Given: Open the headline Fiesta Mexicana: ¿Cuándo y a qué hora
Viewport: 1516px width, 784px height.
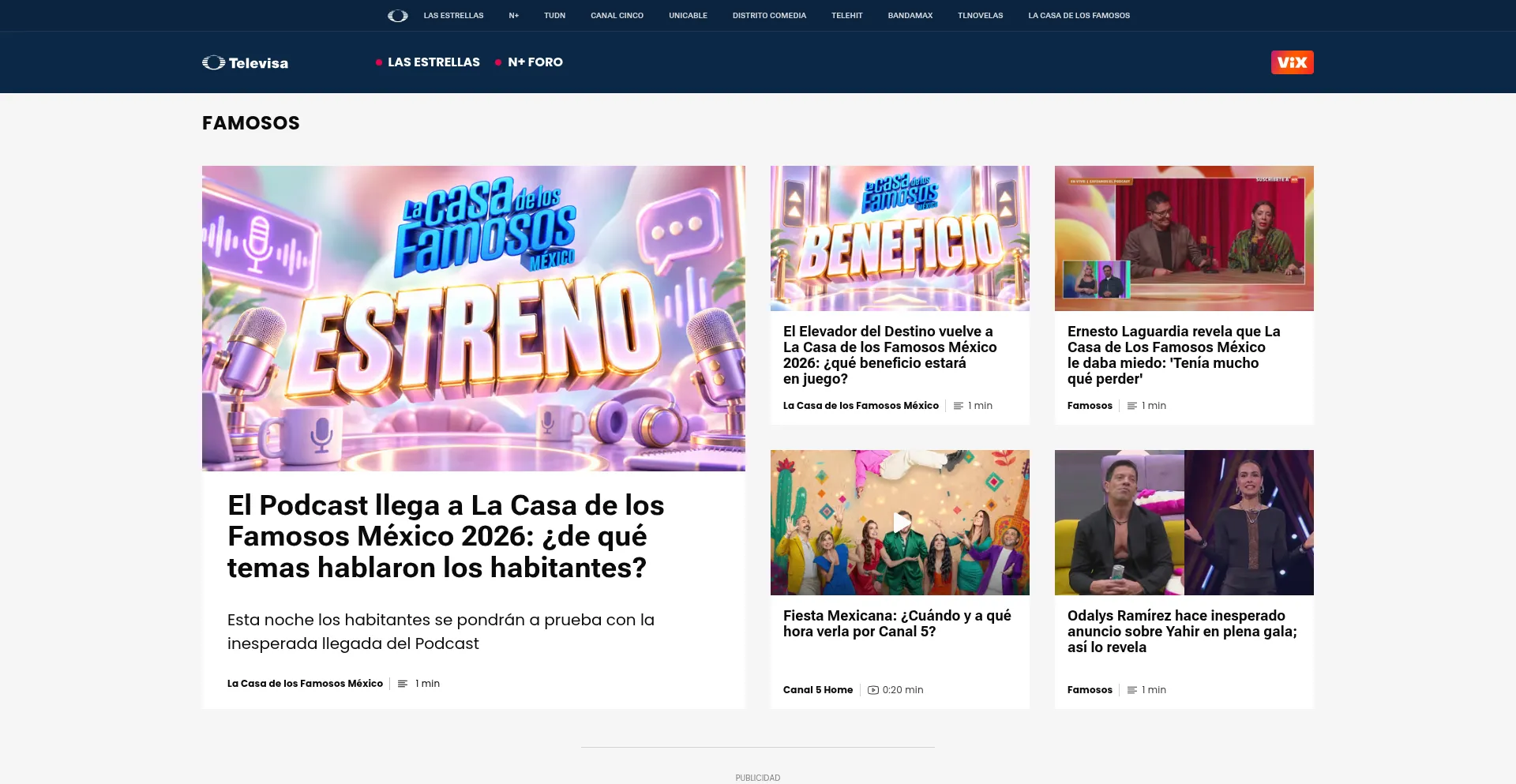Looking at the screenshot, I should point(897,624).
